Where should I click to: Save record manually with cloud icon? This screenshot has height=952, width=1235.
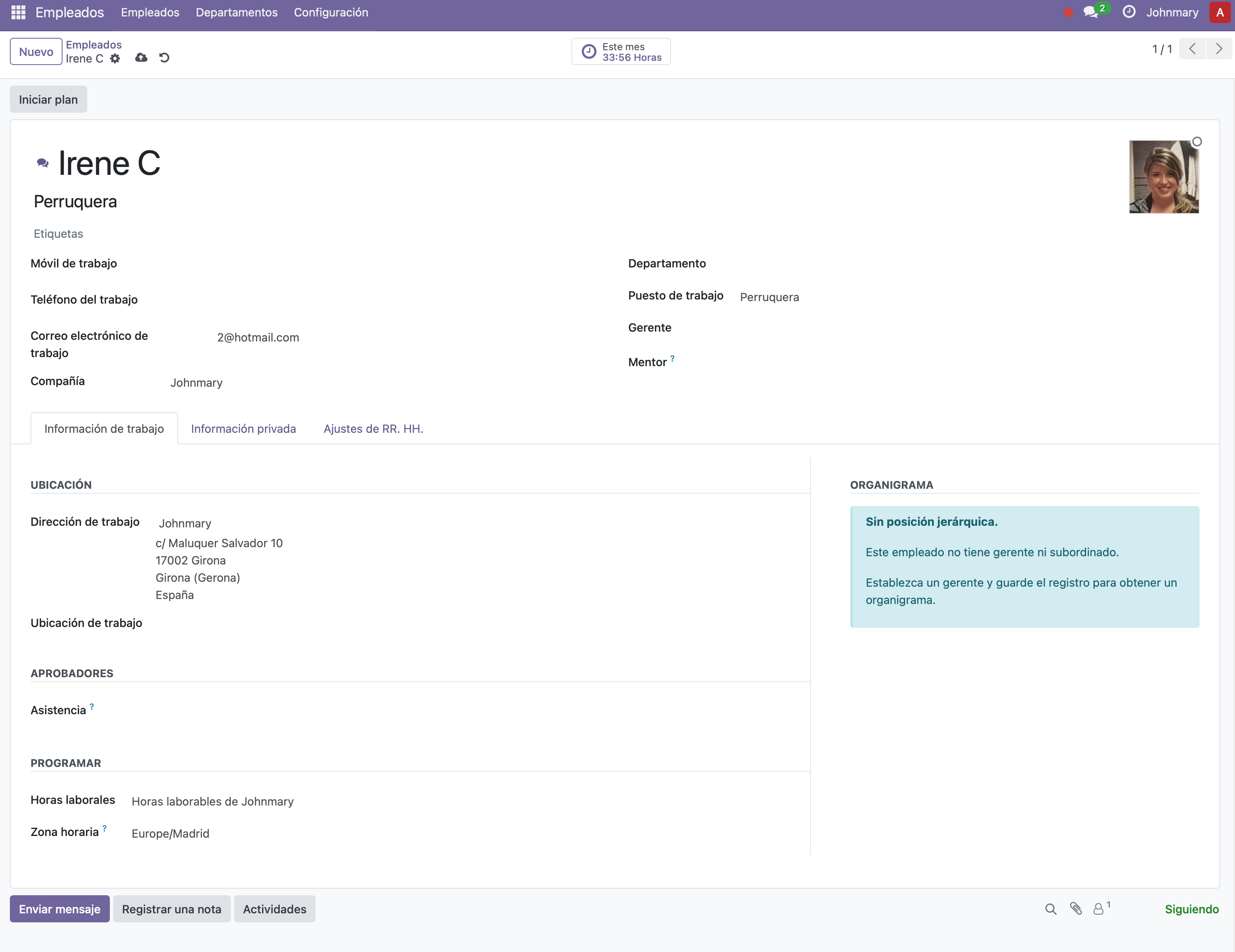point(142,58)
